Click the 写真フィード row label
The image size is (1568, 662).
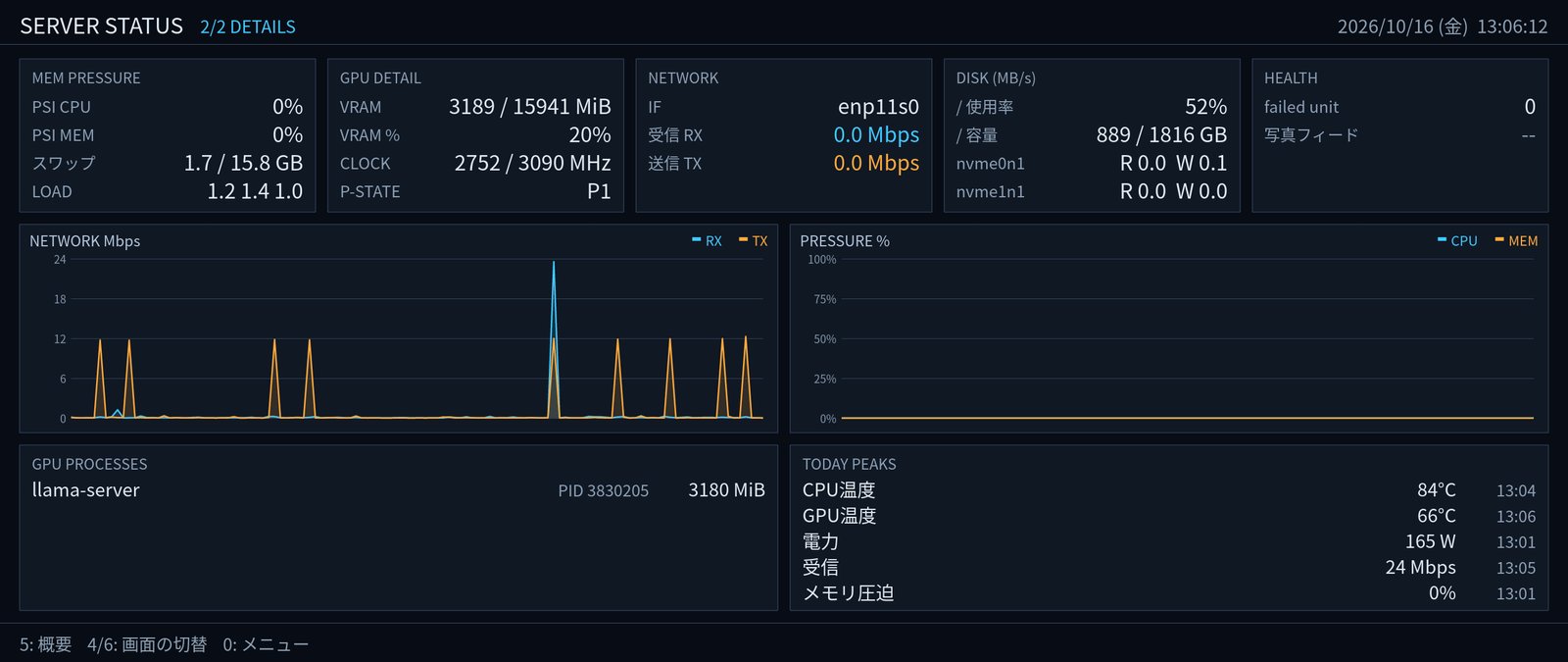(1311, 135)
